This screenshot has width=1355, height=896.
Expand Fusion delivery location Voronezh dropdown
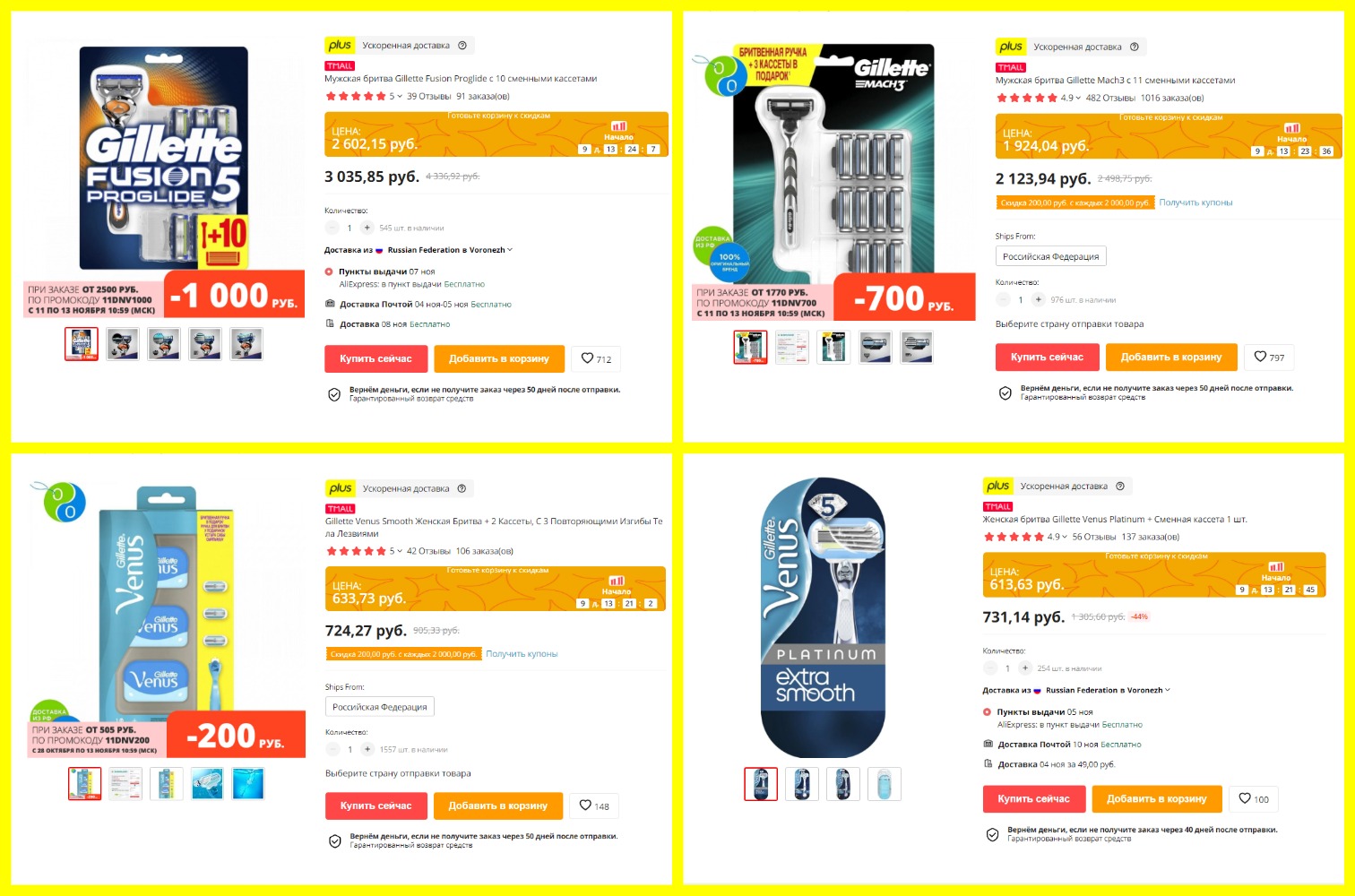coord(450,250)
